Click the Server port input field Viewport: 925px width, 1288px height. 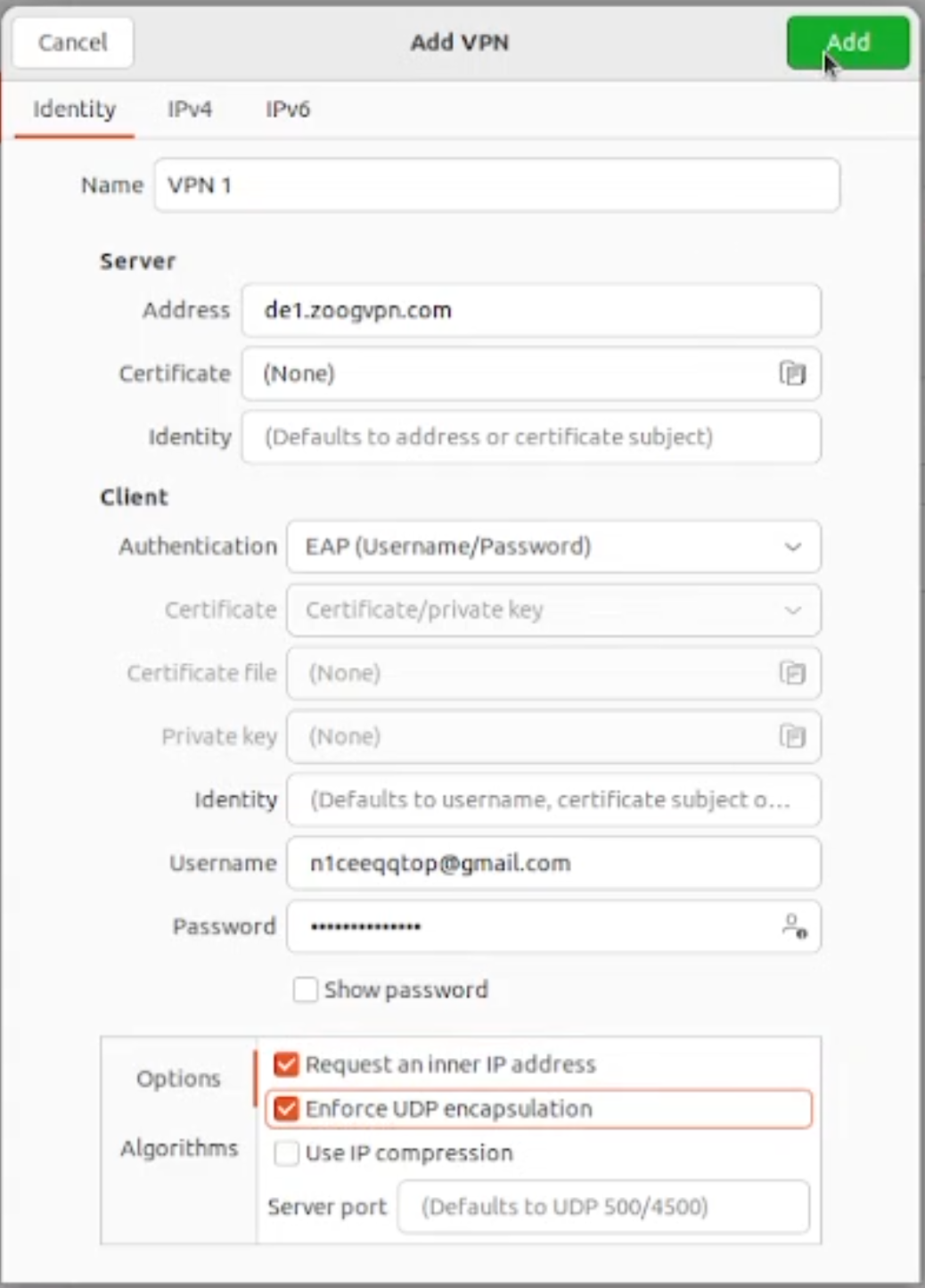pos(603,1206)
